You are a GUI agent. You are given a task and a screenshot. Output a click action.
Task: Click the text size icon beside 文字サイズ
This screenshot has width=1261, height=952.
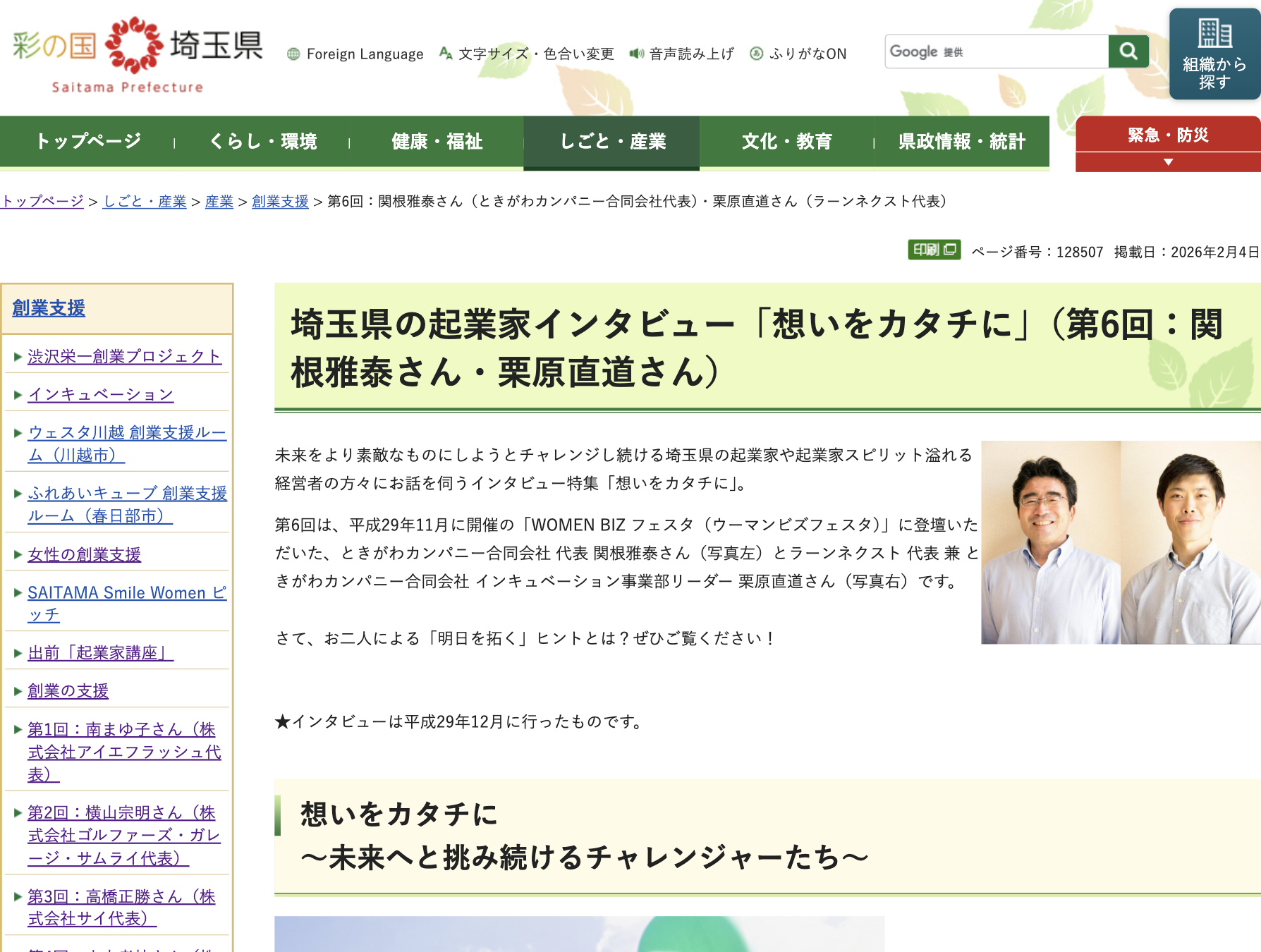446,53
